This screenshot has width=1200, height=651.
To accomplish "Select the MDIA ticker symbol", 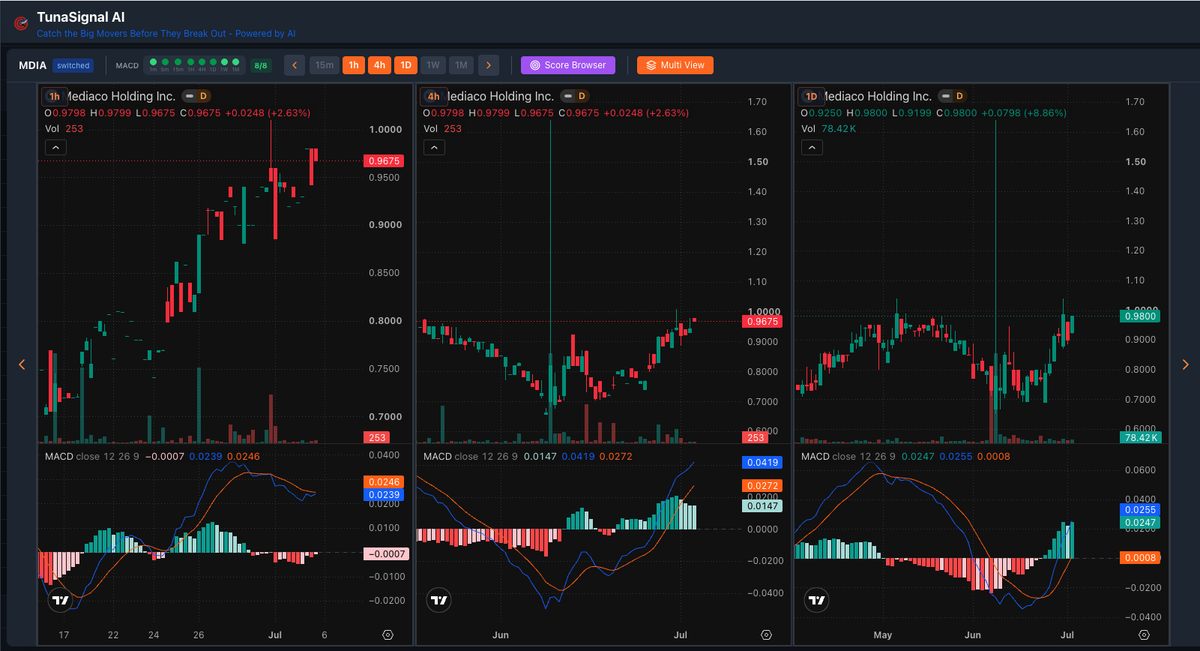I will 33,65.
